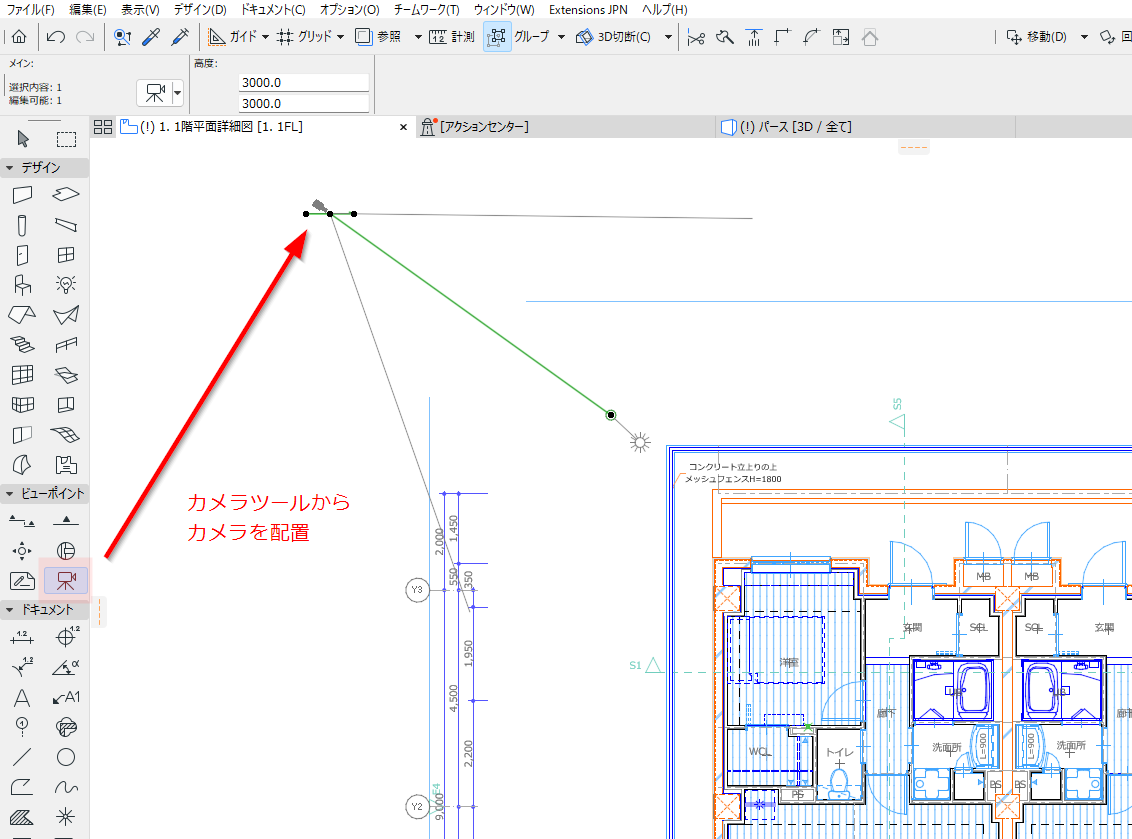This screenshot has height=839, width=1132.
Task: Select the Morph tool
Action: tap(22, 465)
